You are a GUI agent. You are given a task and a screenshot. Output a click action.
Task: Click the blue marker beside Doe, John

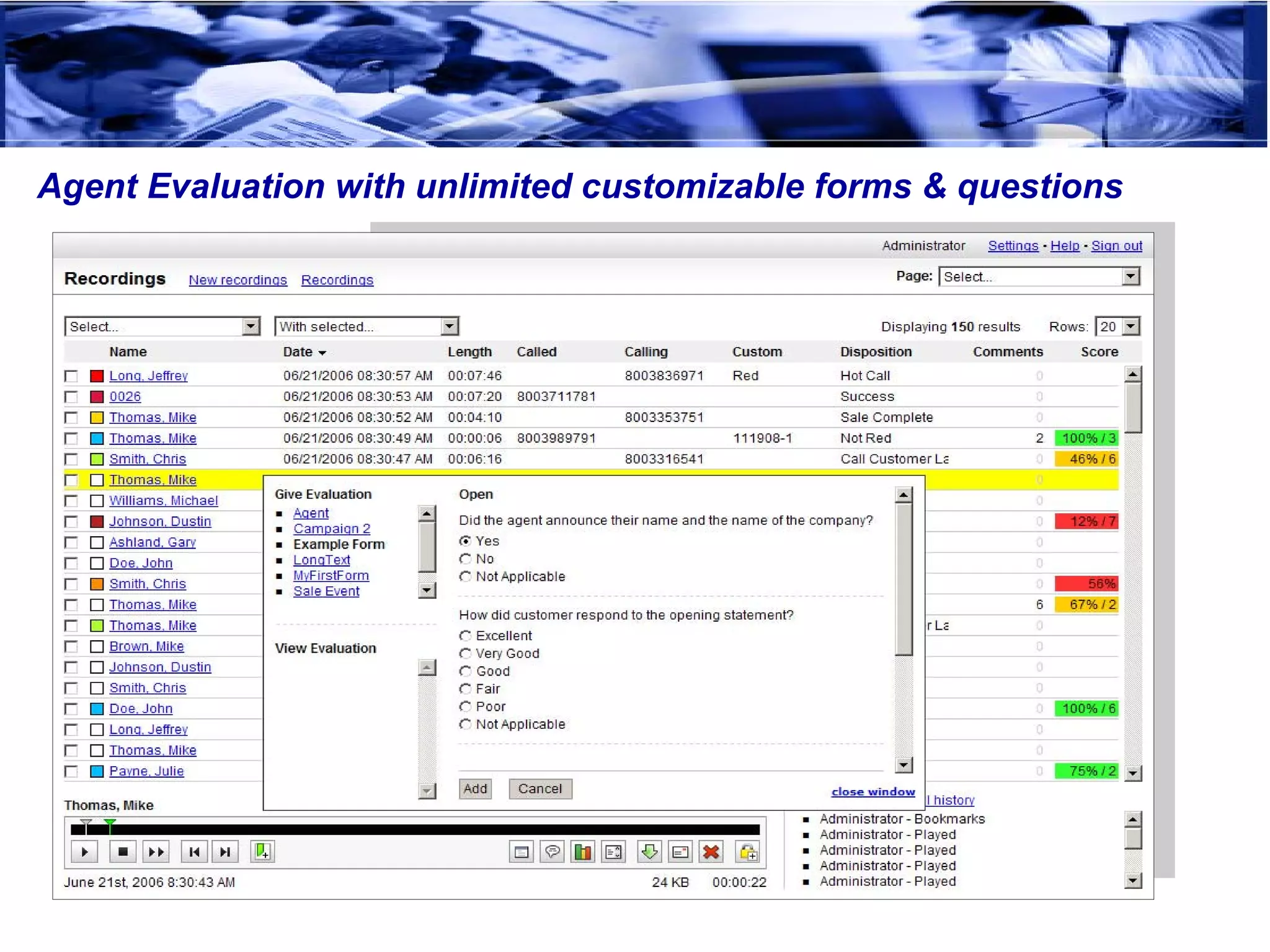(x=97, y=708)
